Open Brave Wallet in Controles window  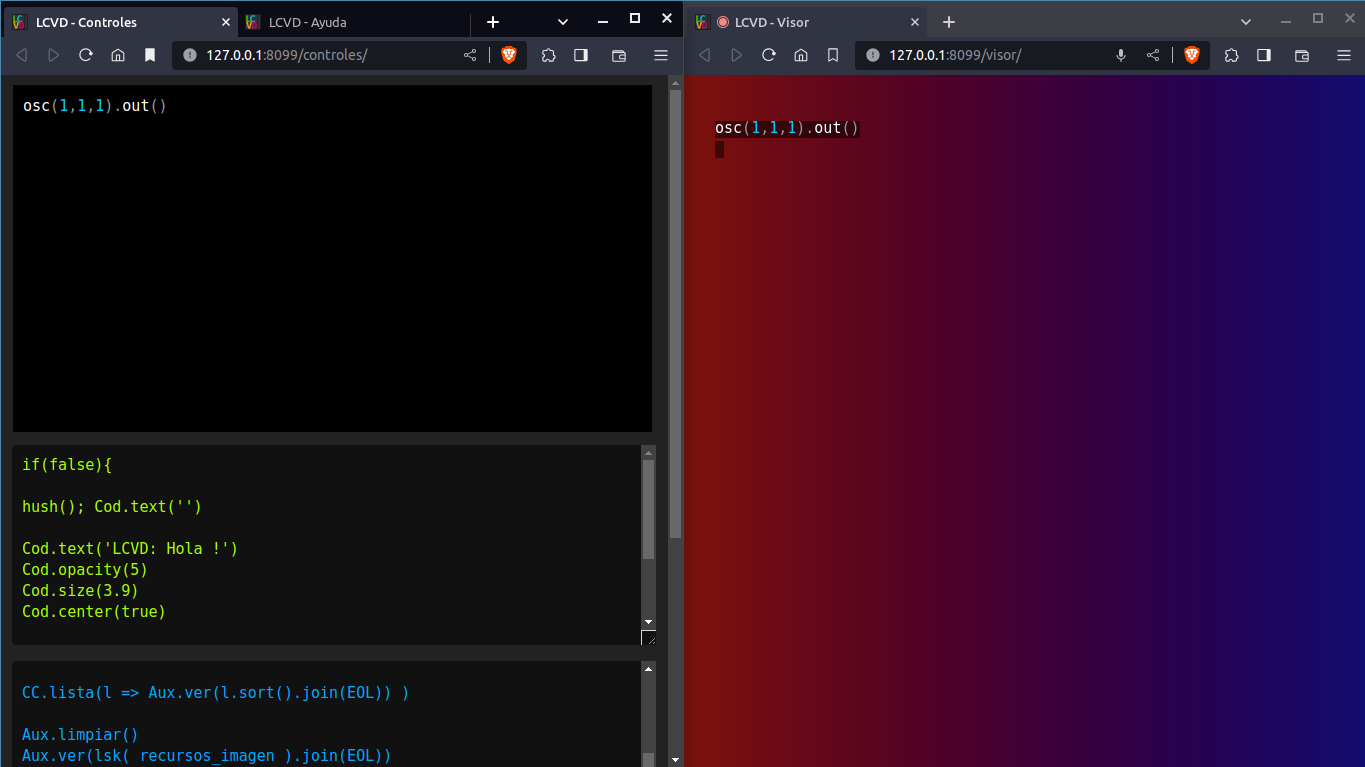point(618,55)
